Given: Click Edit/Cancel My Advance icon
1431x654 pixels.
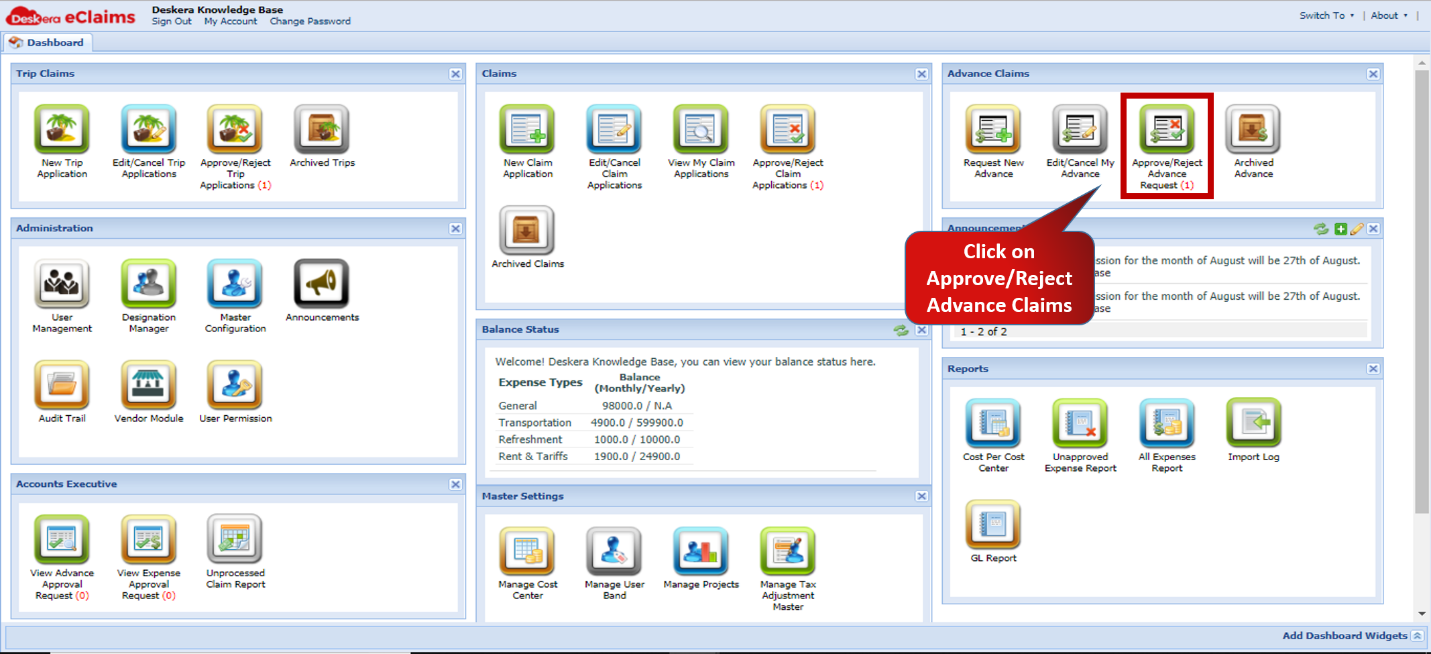Looking at the screenshot, I should pos(1080,130).
